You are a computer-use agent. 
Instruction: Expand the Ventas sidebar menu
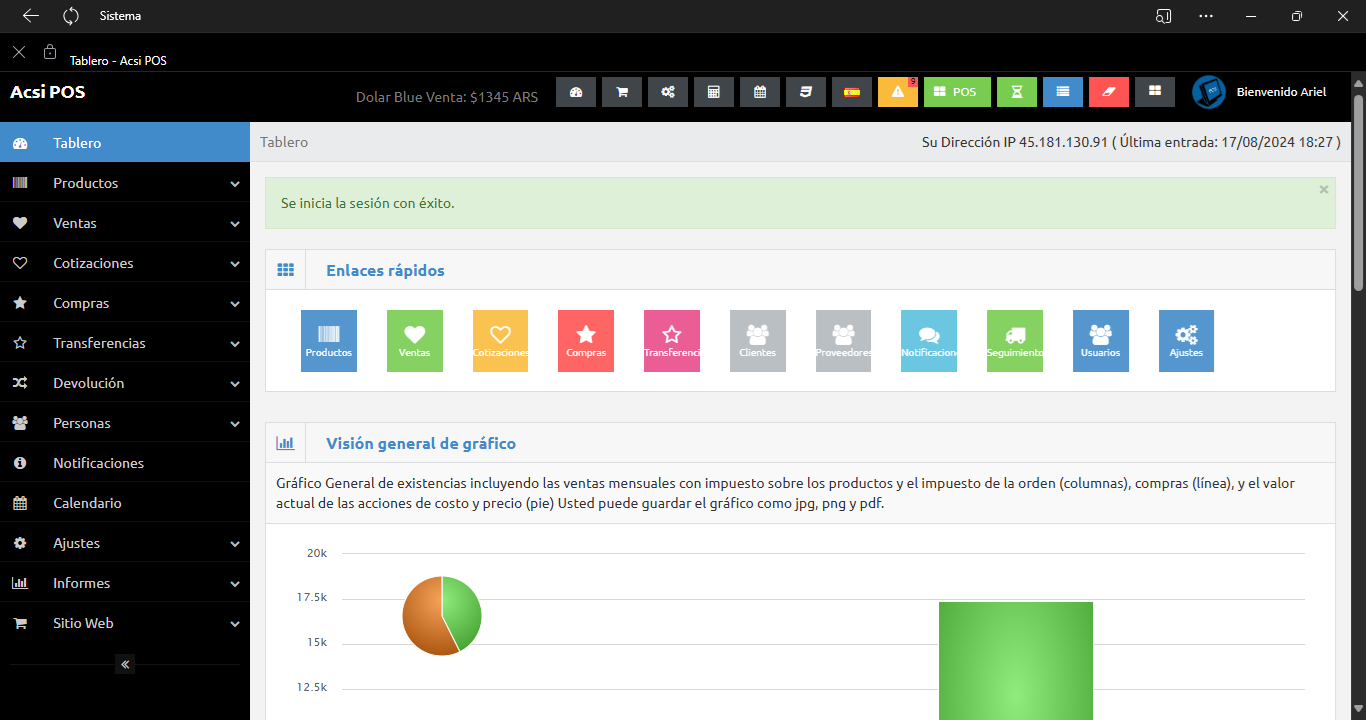click(x=124, y=223)
